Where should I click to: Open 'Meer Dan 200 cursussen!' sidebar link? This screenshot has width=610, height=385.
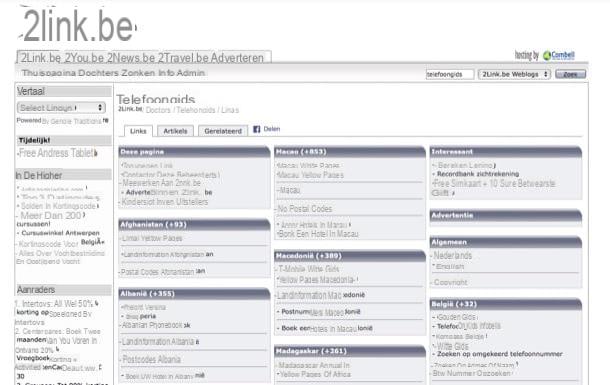[x=51, y=219]
